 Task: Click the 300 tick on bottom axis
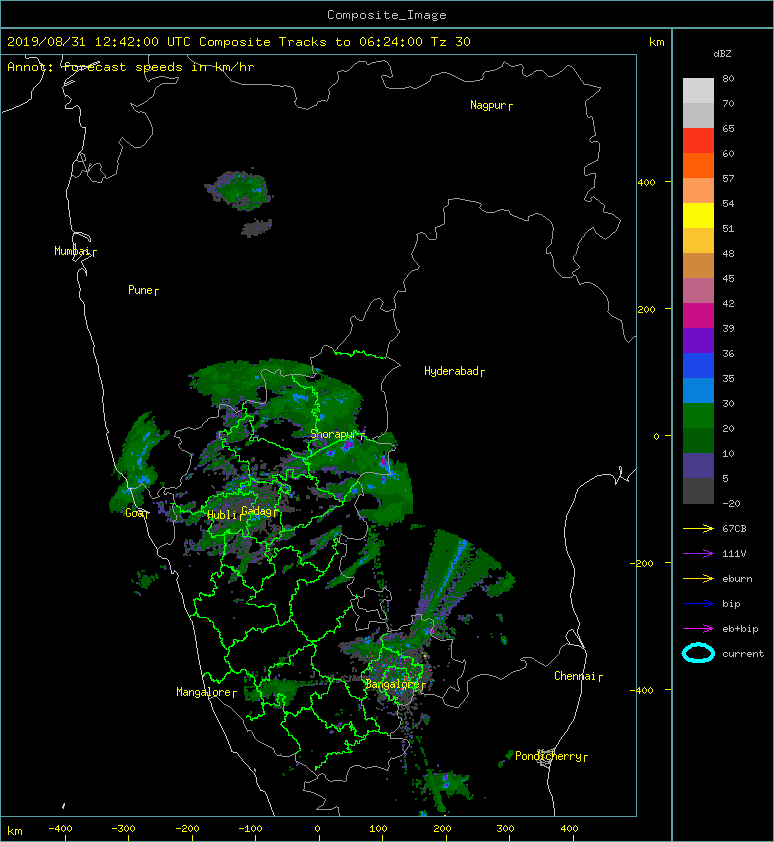point(505,829)
